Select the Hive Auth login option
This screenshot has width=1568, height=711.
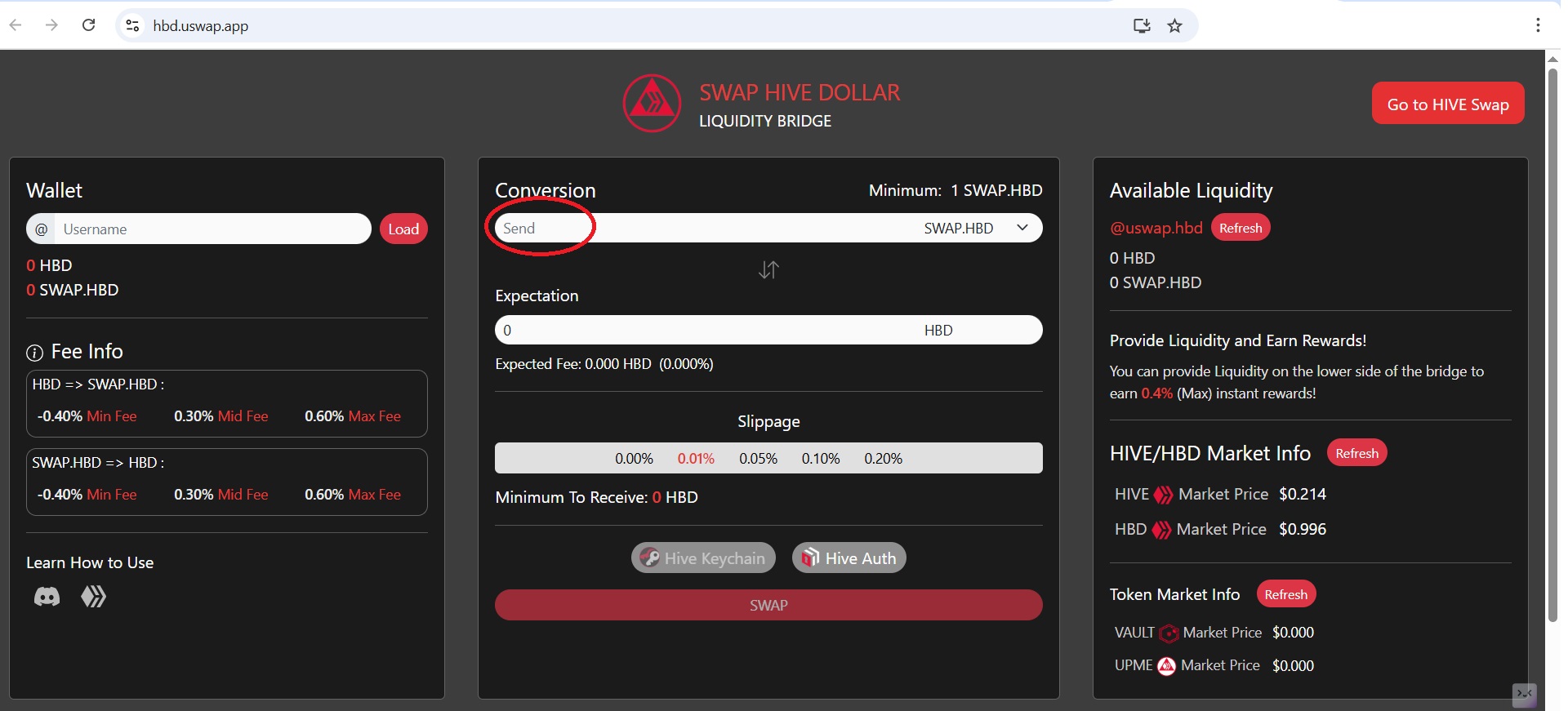tap(849, 558)
